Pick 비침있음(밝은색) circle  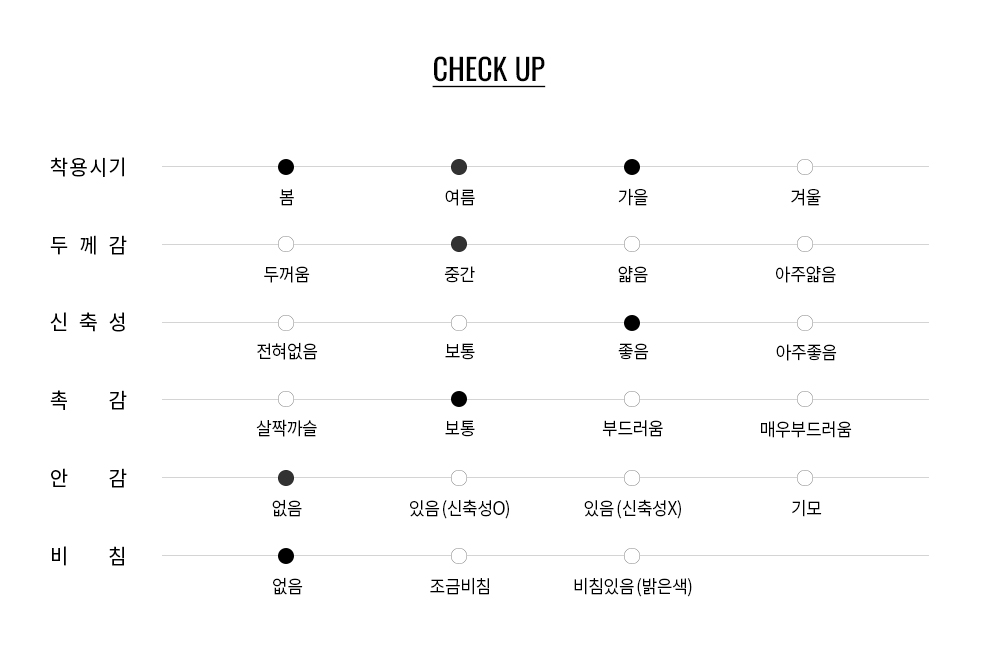tap(631, 556)
